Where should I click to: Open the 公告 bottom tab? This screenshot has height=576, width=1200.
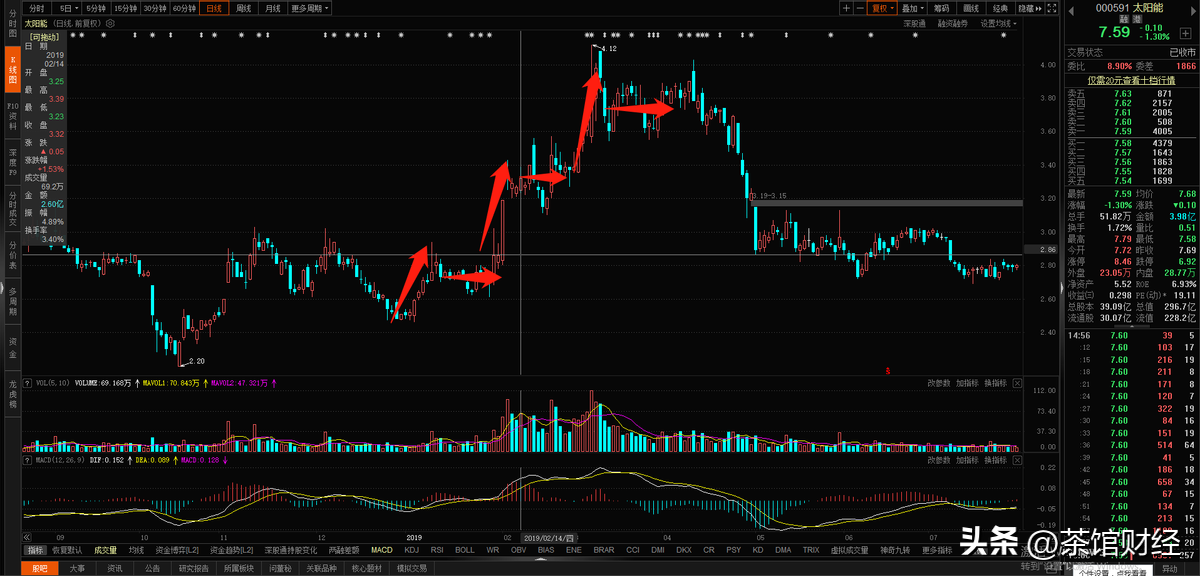152,568
